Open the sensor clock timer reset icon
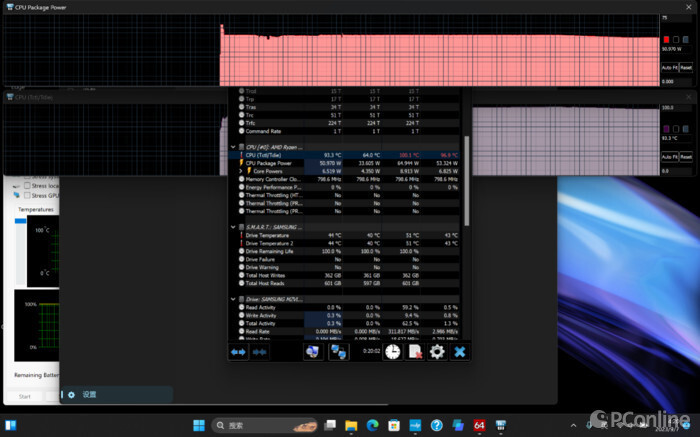This screenshot has height=437, width=700. coord(392,352)
